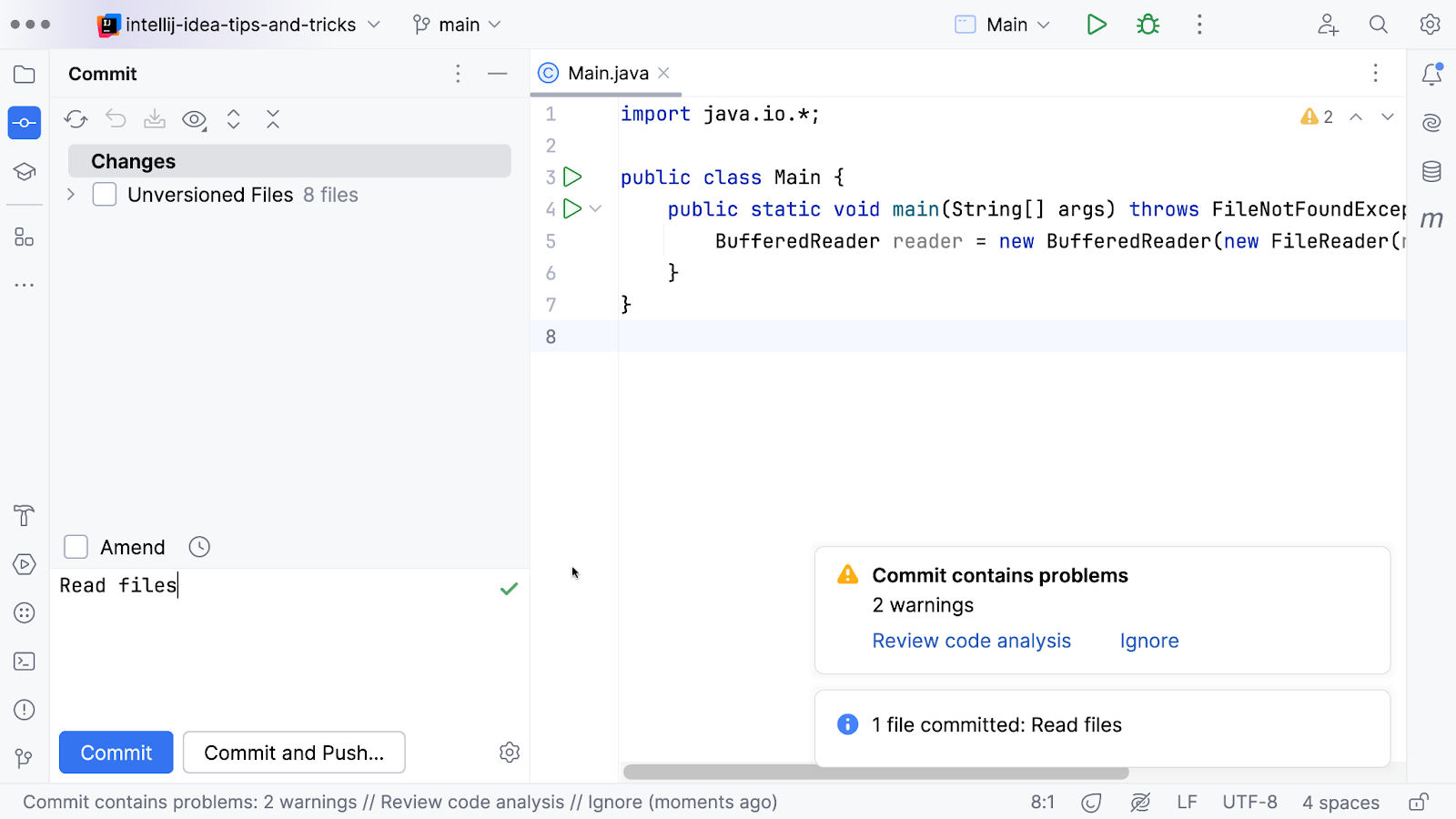Start debugging with the bug icon
The height and width of the screenshot is (819, 1456).
click(1148, 25)
